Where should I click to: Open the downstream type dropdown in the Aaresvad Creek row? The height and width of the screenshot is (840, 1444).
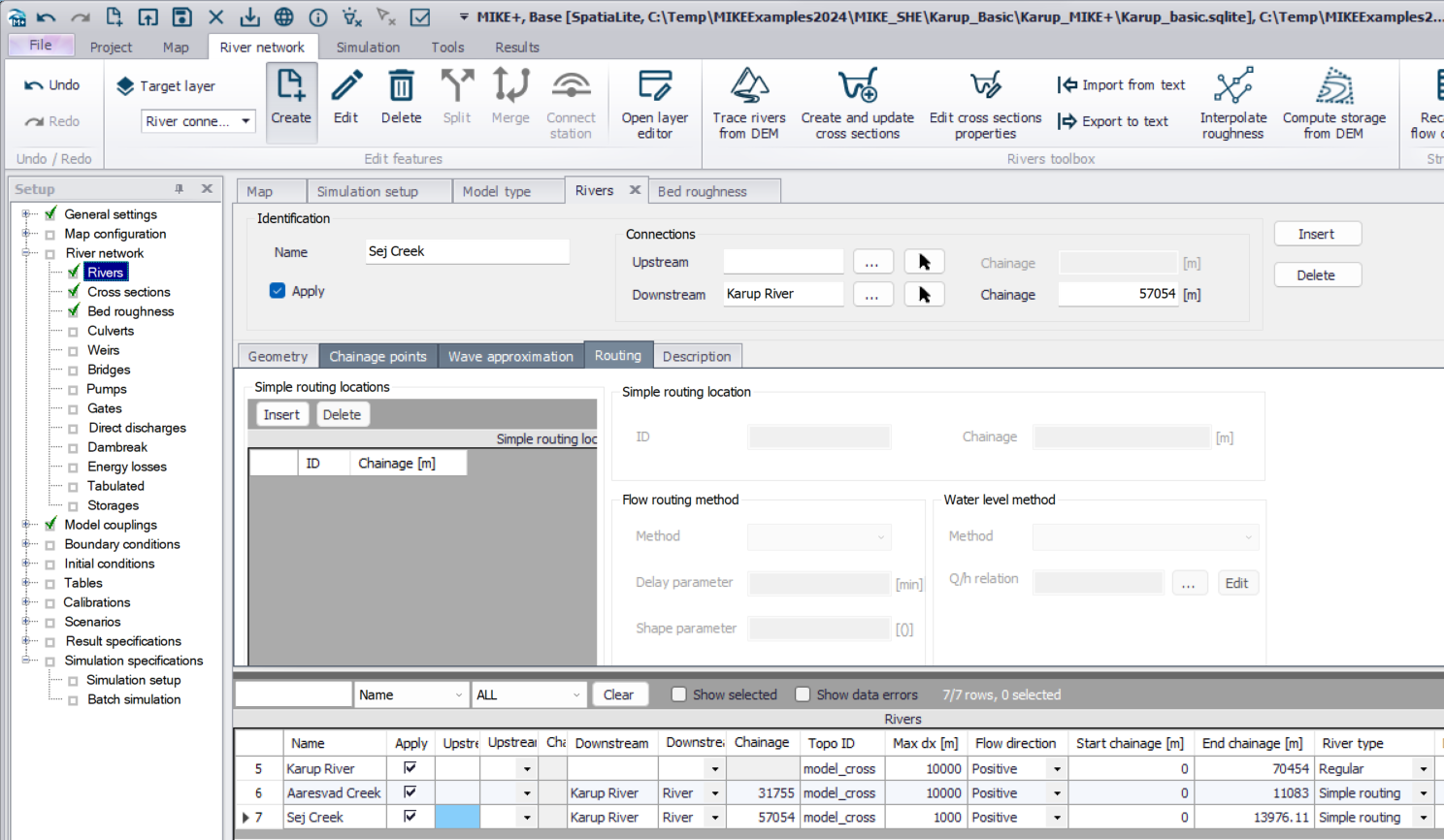point(715,792)
